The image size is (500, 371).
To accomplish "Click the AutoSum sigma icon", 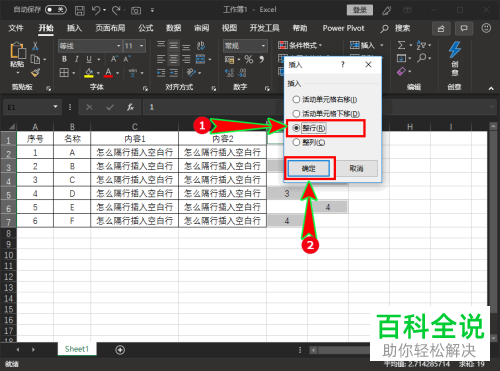I will pos(401,45).
